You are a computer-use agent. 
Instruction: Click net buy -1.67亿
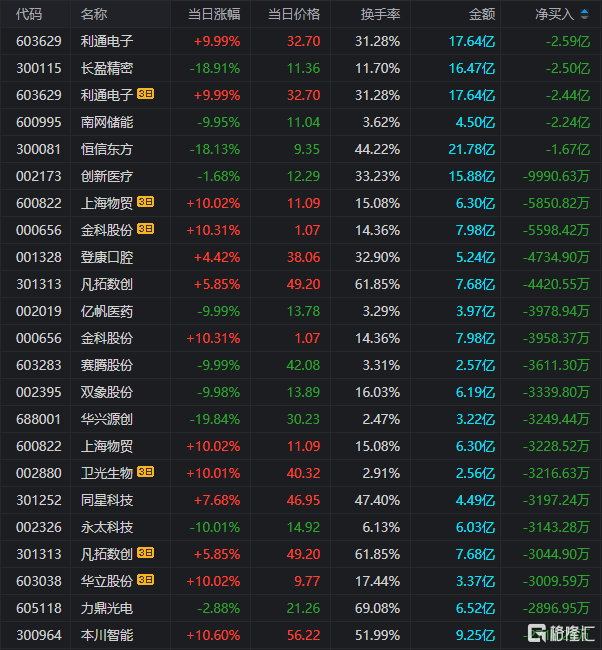(568, 149)
